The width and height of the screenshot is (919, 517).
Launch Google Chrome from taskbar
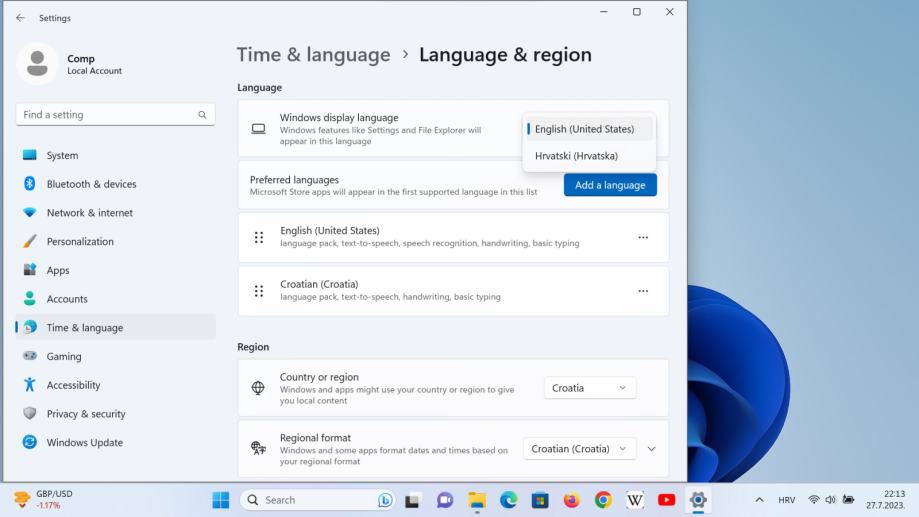(x=603, y=500)
